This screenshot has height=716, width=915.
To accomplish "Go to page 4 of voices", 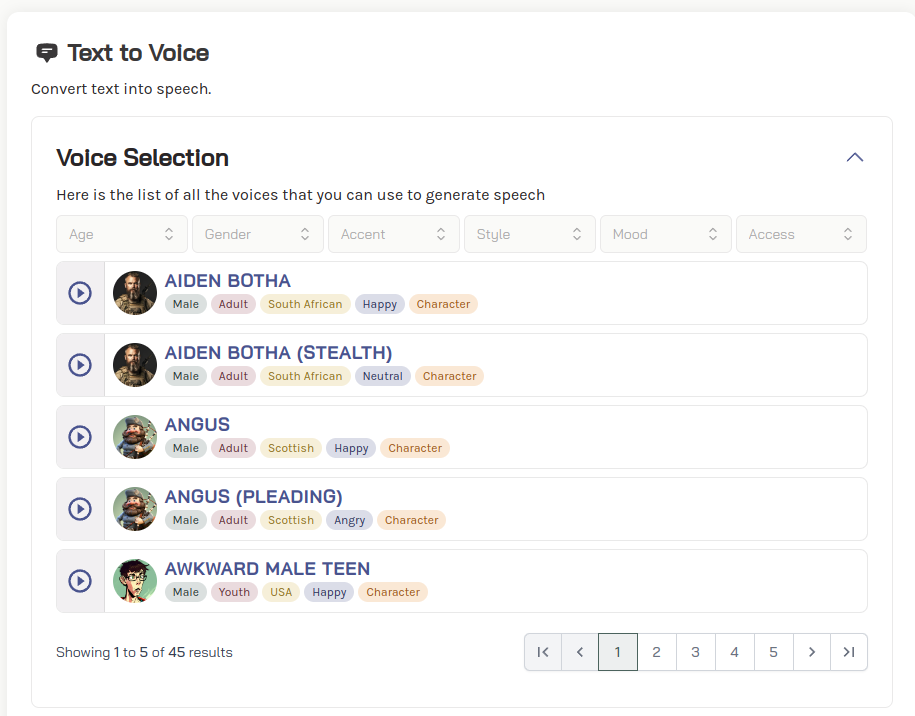I will (735, 652).
